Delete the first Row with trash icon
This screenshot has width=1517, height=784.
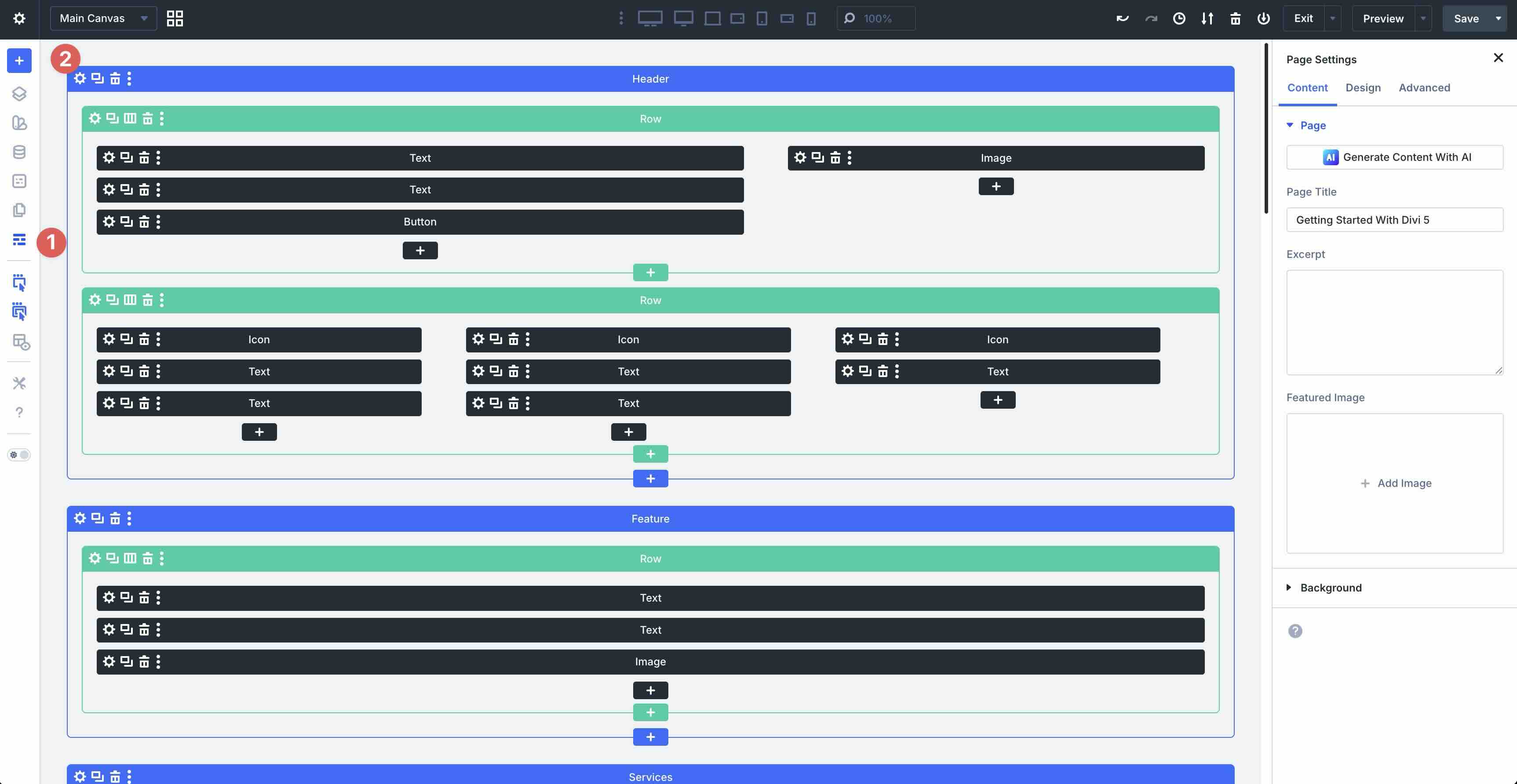point(148,118)
